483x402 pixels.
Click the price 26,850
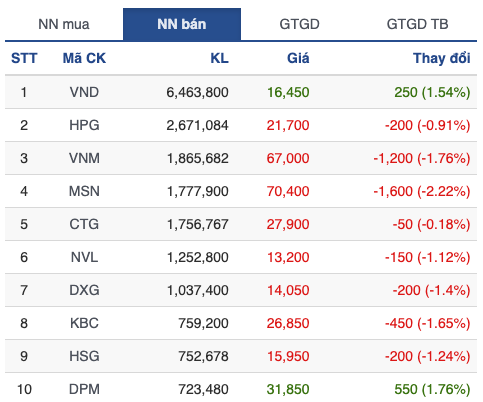(x=288, y=323)
